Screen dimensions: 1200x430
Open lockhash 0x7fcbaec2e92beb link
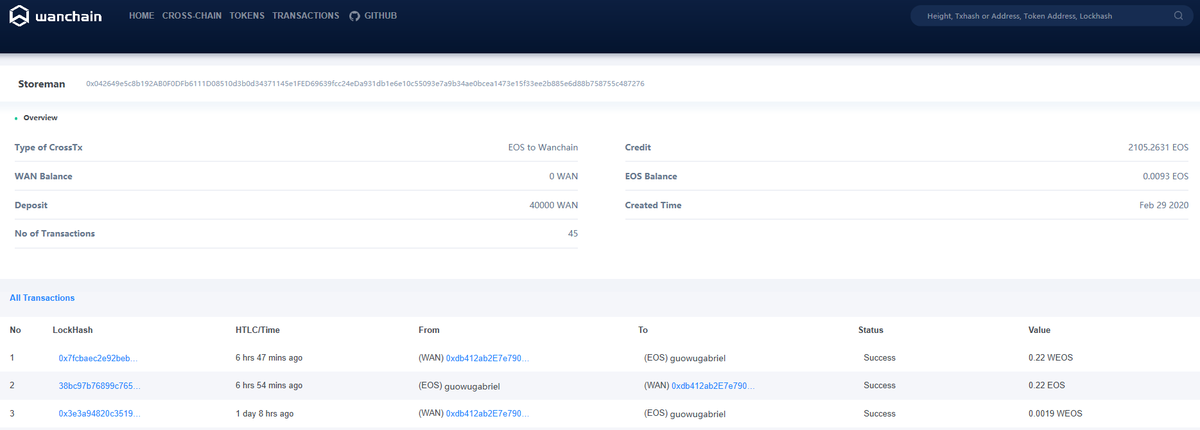click(x=98, y=358)
